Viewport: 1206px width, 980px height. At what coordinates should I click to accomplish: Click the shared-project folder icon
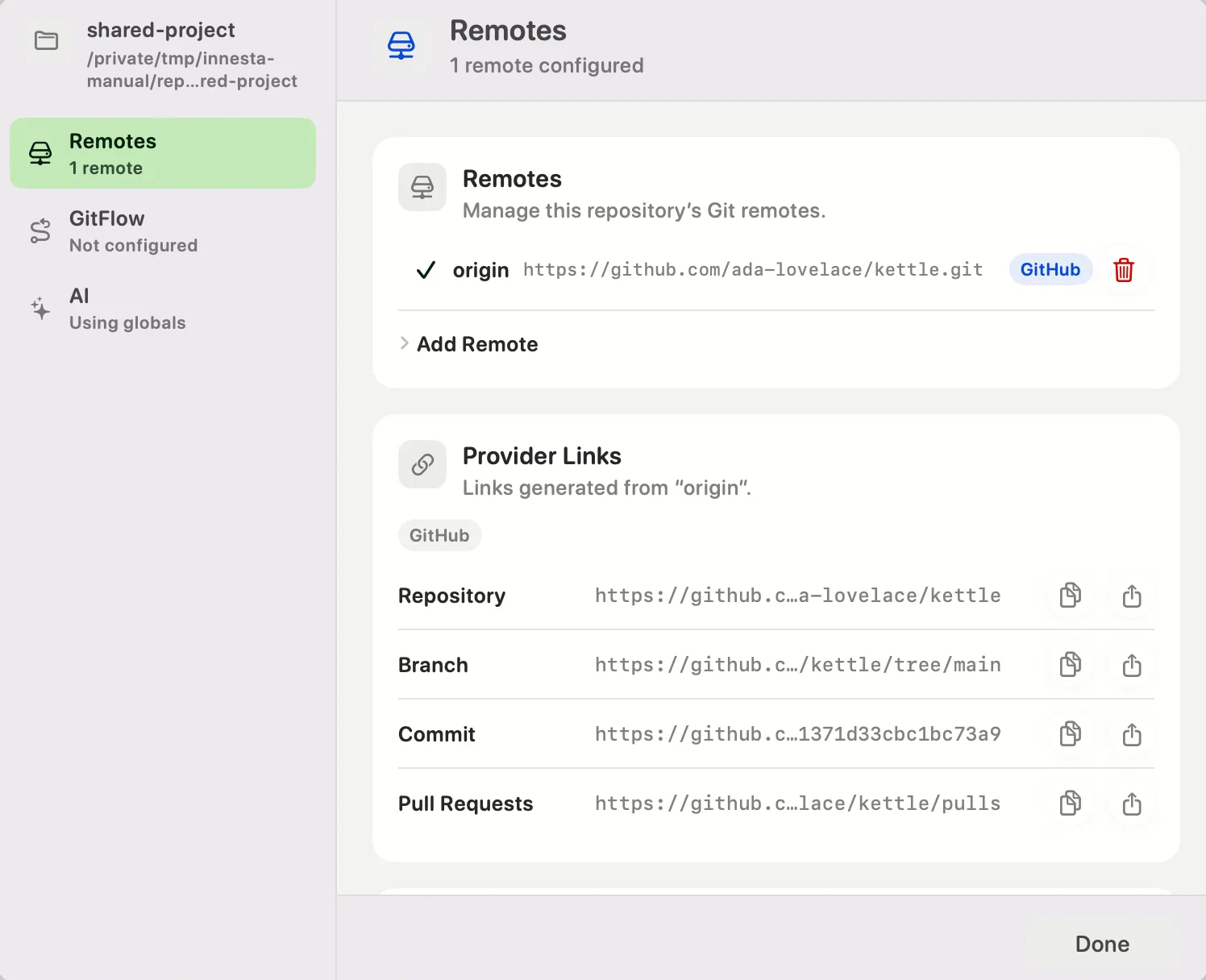47,40
